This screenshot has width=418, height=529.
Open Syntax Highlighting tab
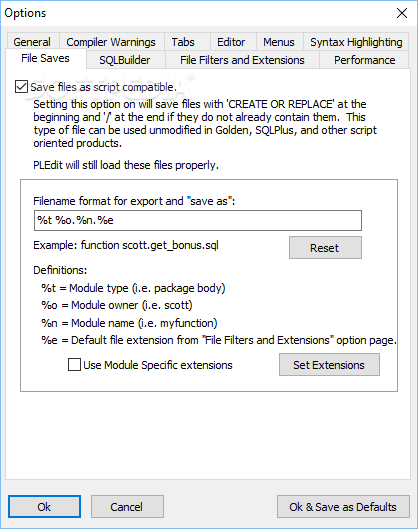(x=356, y=42)
